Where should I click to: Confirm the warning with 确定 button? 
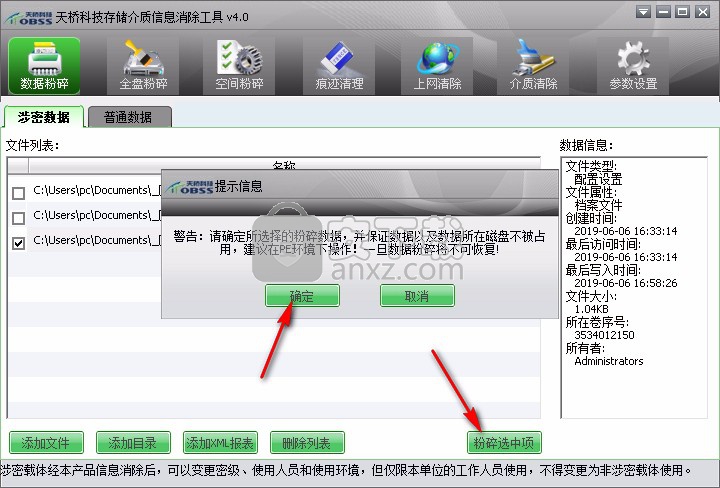[302, 296]
